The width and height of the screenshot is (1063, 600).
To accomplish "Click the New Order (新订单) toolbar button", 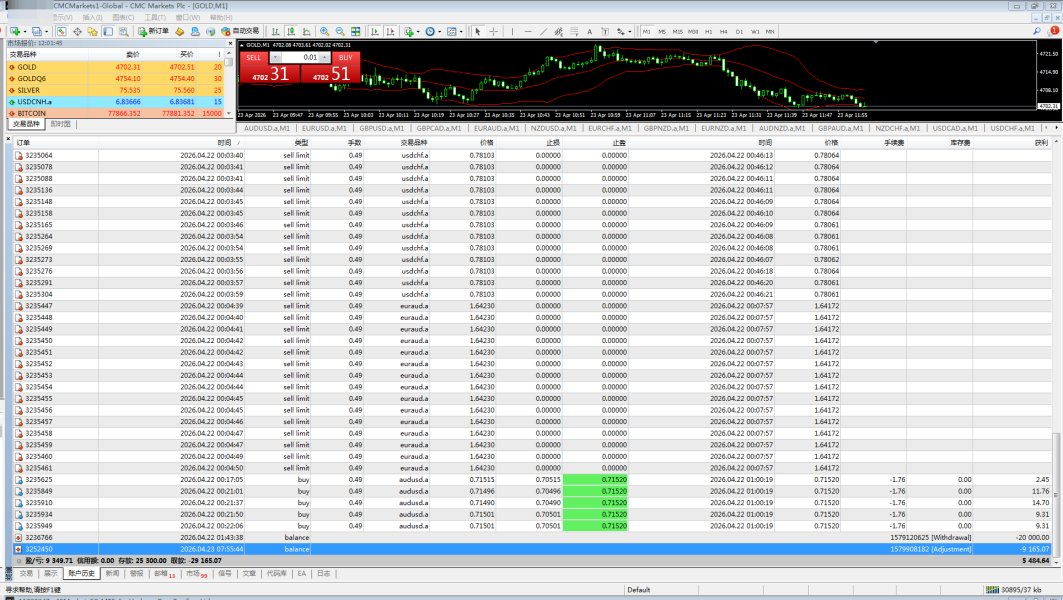I will point(153,31).
